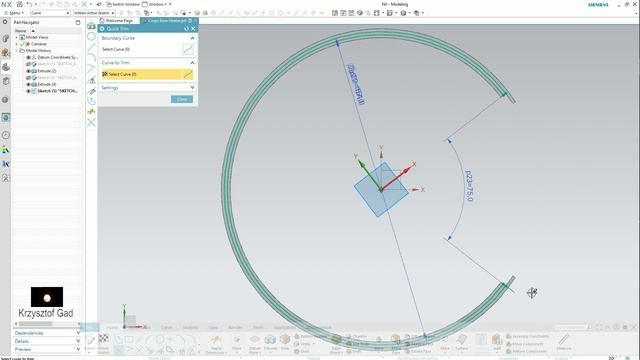Select the Extrude (4) feature row
Screen dimensions: 640x360
click(x=47, y=84)
